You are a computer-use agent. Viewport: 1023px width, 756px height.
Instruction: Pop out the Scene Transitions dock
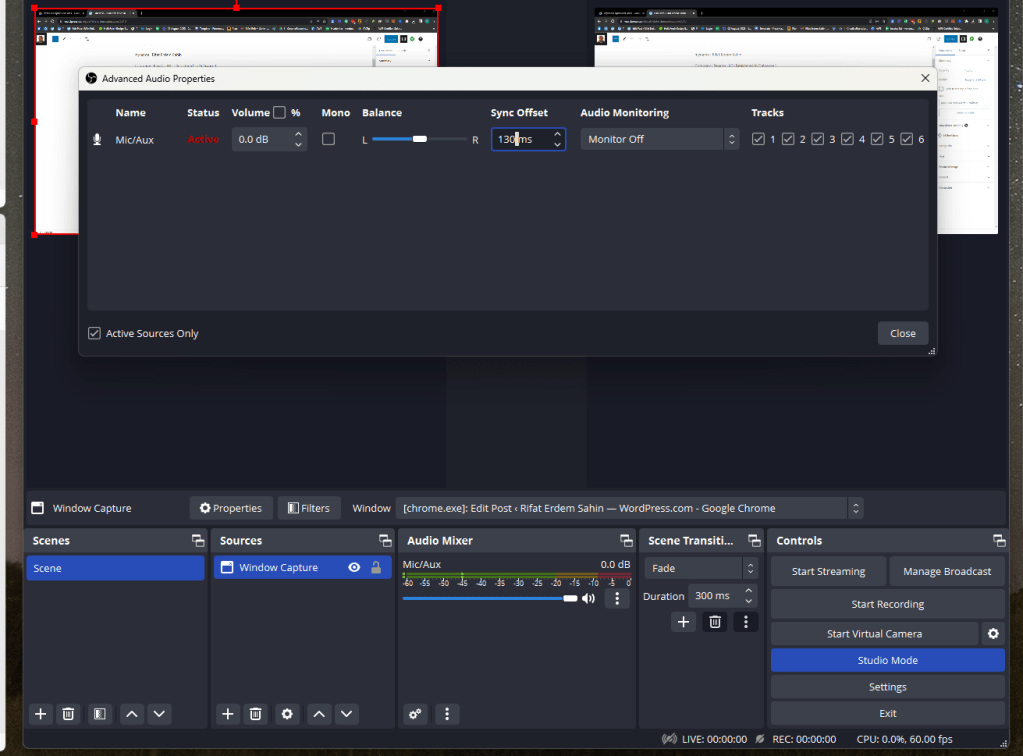click(x=754, y=541)
